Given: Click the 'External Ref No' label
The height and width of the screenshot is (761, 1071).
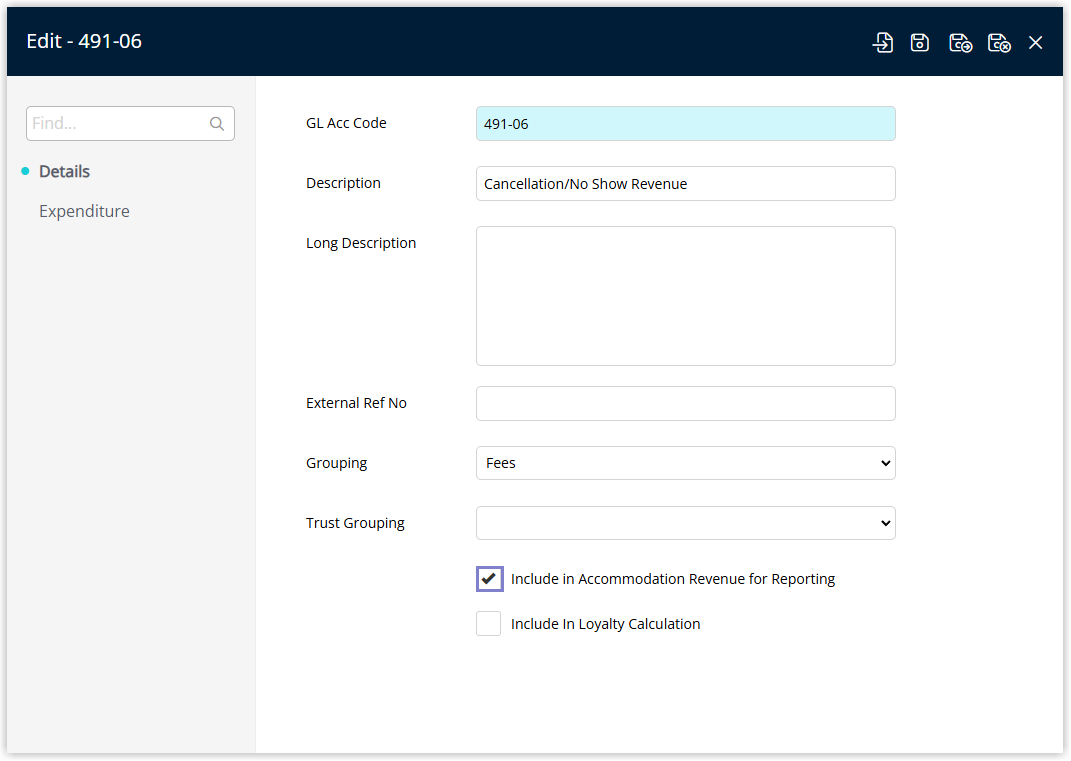Looking at the screenshot, I should pyautogui.click(x=356, y=403).
